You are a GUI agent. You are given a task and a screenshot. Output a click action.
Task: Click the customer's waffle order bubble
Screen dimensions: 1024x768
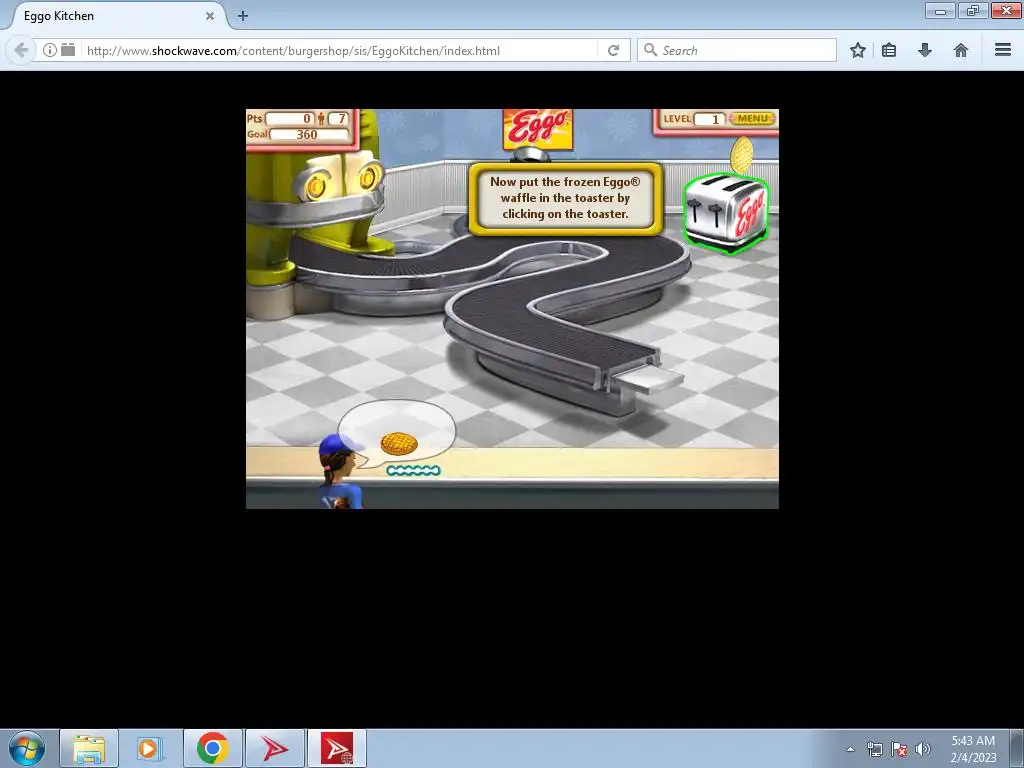397,434
